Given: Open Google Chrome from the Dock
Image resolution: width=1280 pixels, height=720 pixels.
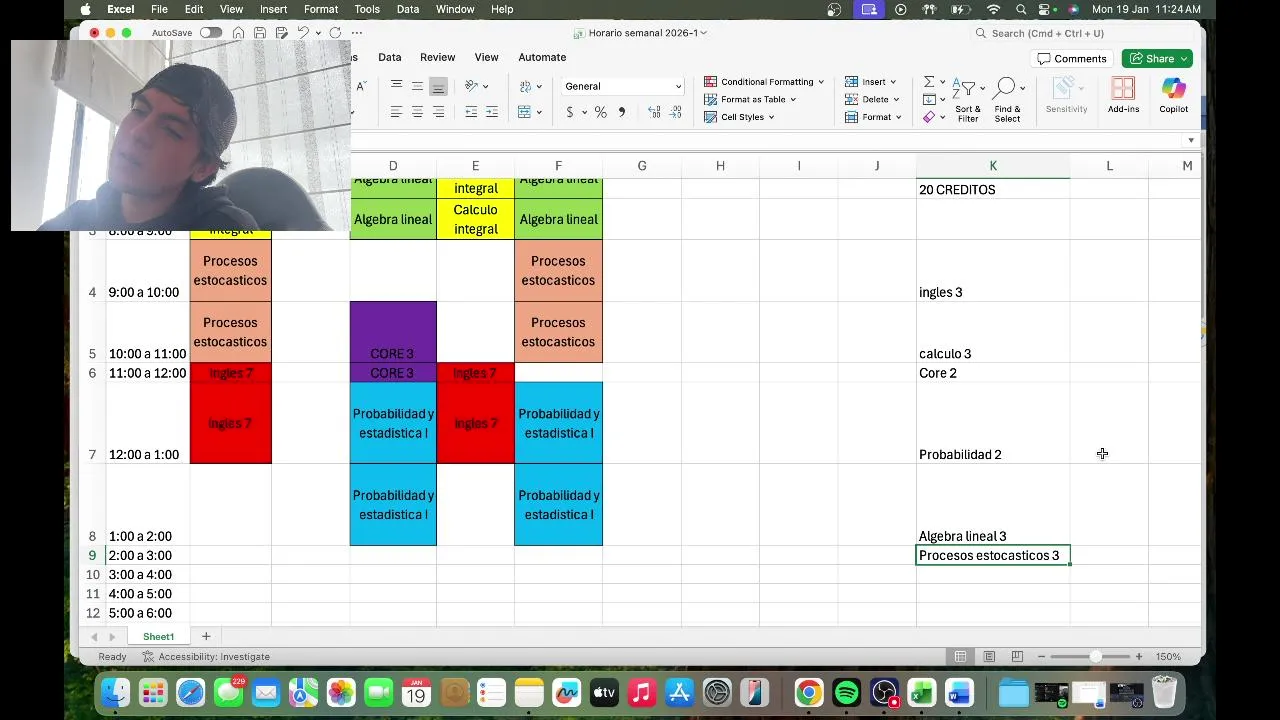Looking at the screenshot, I should pos(809,692).
